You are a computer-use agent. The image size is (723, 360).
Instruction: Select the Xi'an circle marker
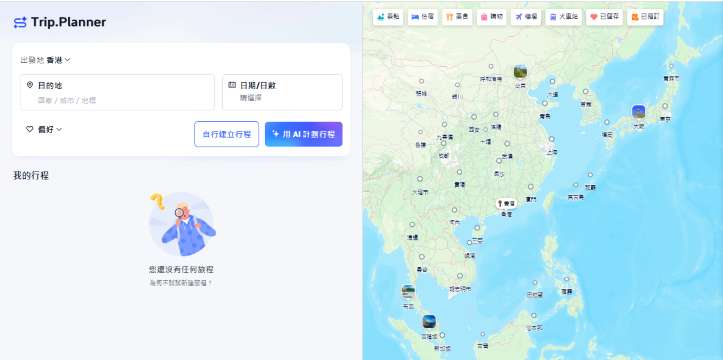coord(474,117)
